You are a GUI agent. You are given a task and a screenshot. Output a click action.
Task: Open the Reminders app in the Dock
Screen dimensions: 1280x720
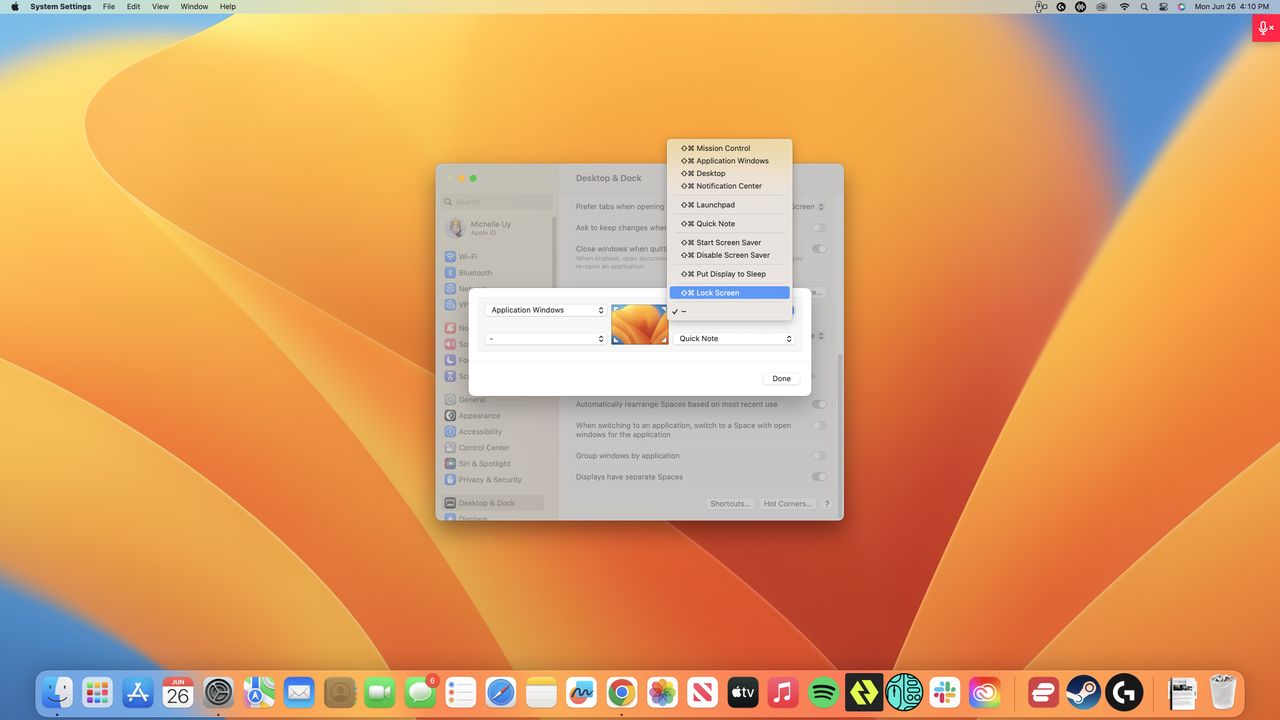(x=460, y=692)
